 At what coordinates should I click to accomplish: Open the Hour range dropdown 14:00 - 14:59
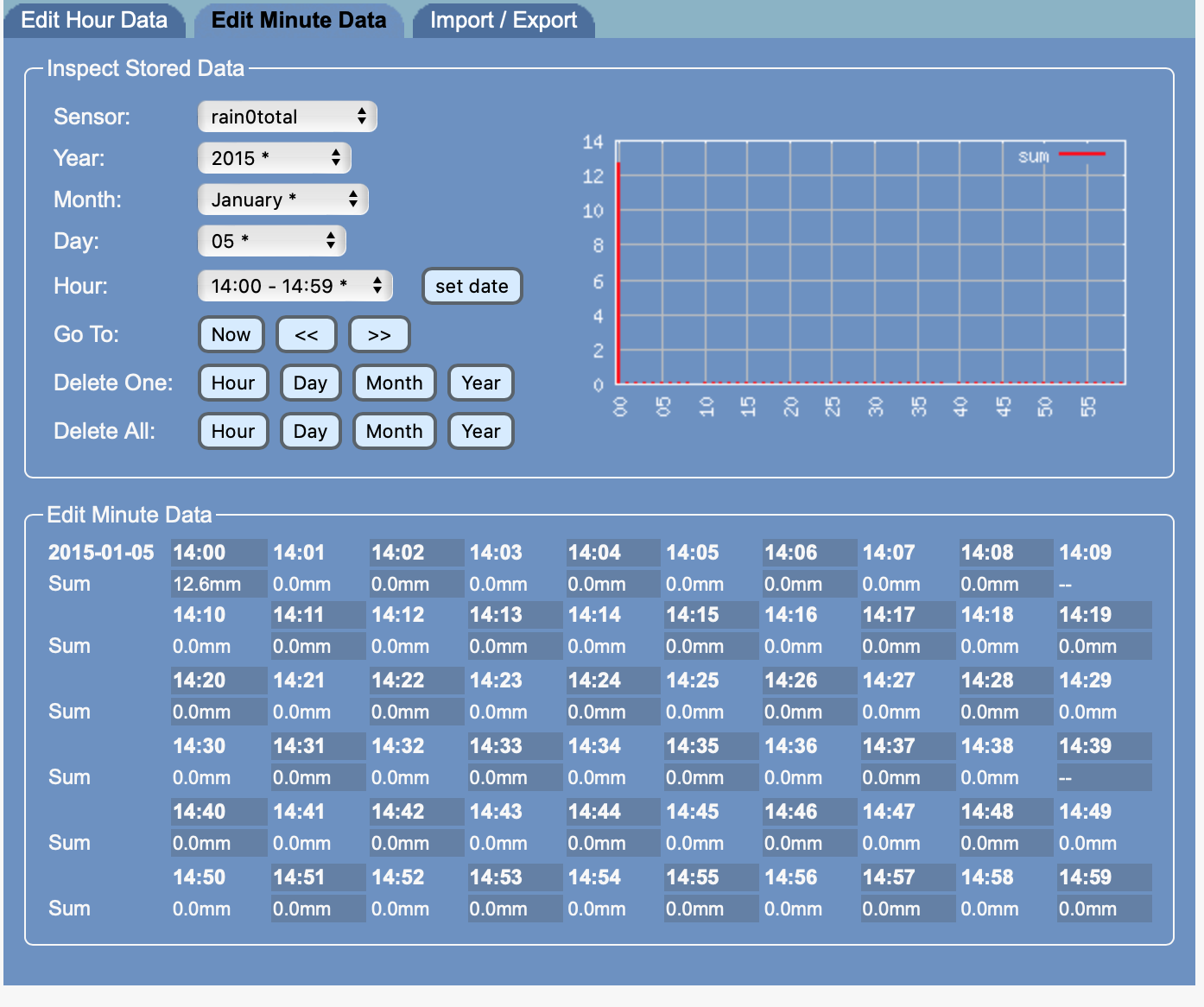295,286
